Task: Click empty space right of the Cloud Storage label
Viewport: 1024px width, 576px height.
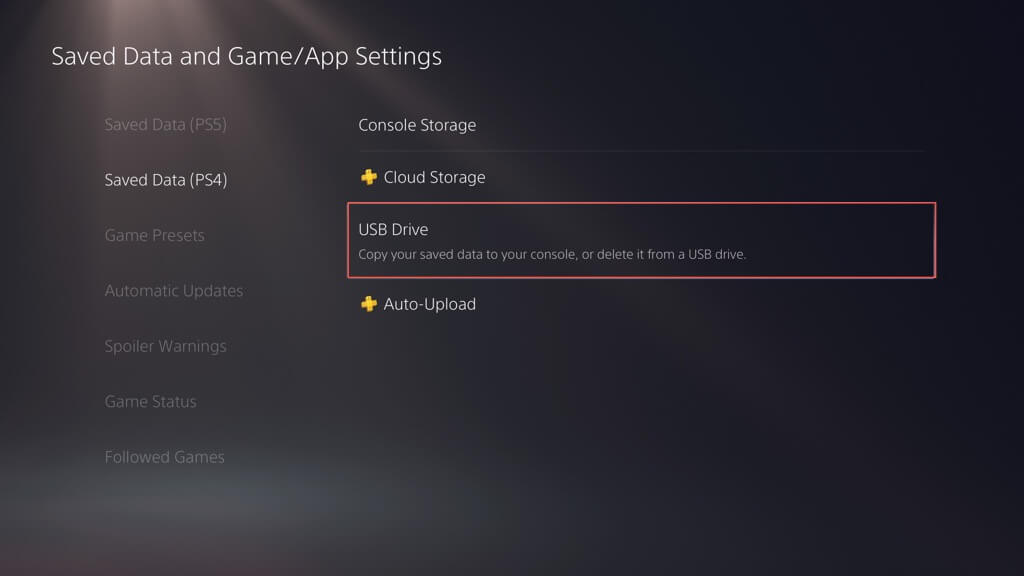Action: [700, 178]
